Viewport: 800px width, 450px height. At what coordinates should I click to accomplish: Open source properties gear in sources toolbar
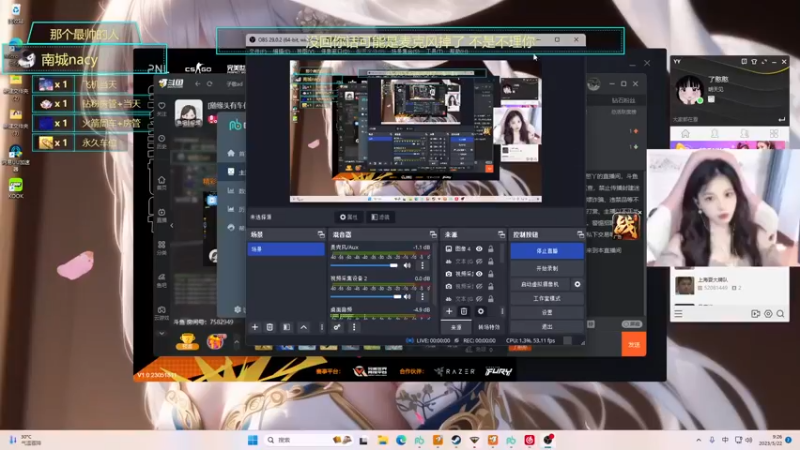(481, 311)
